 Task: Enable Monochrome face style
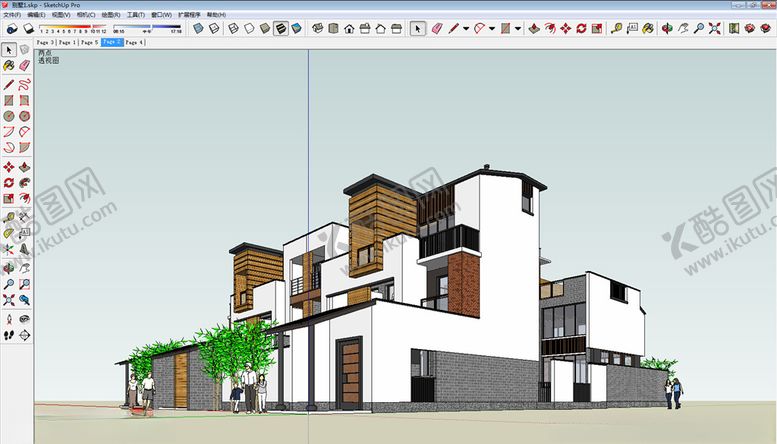(x=297, y=29)
